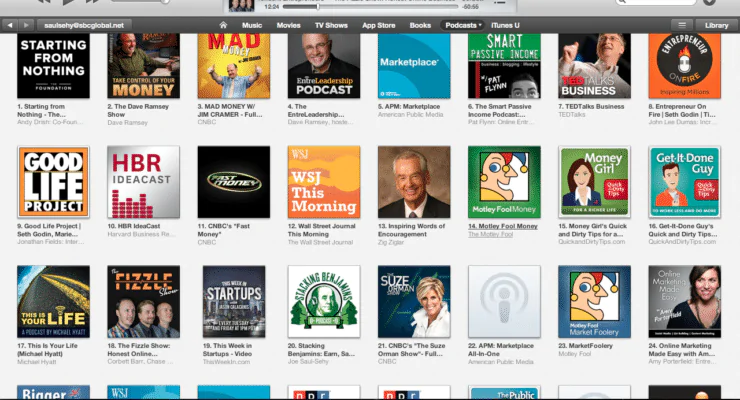Go to the iTunes Store home icon

(223, 25)
